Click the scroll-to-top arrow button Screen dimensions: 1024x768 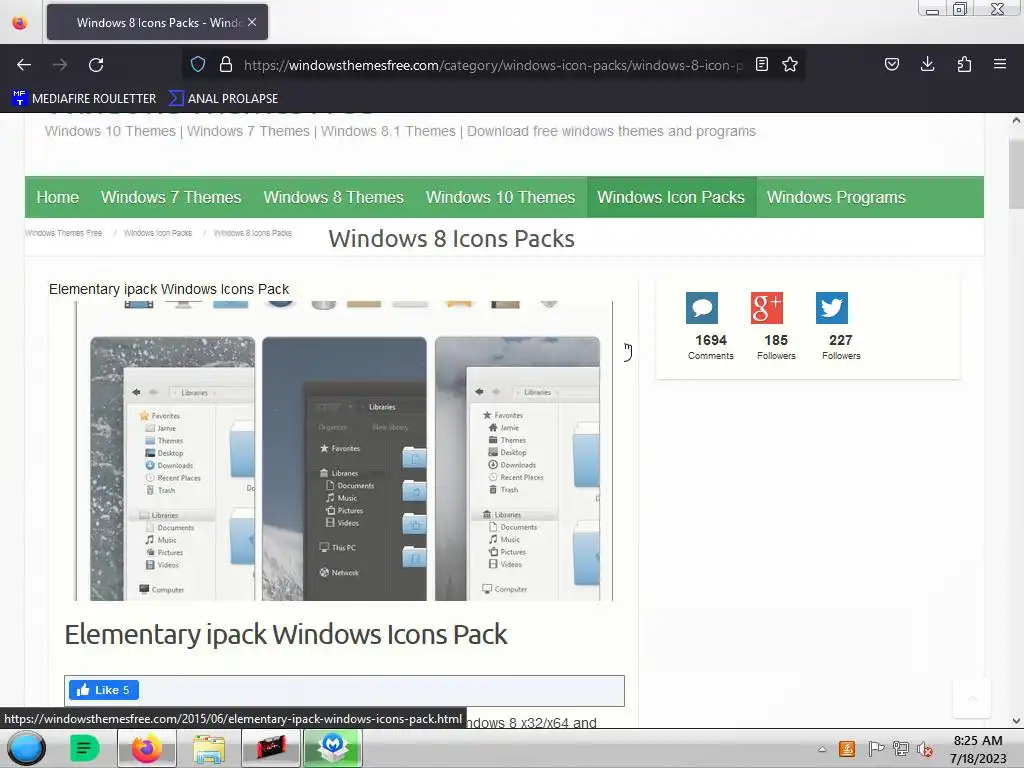click(972, 699)
